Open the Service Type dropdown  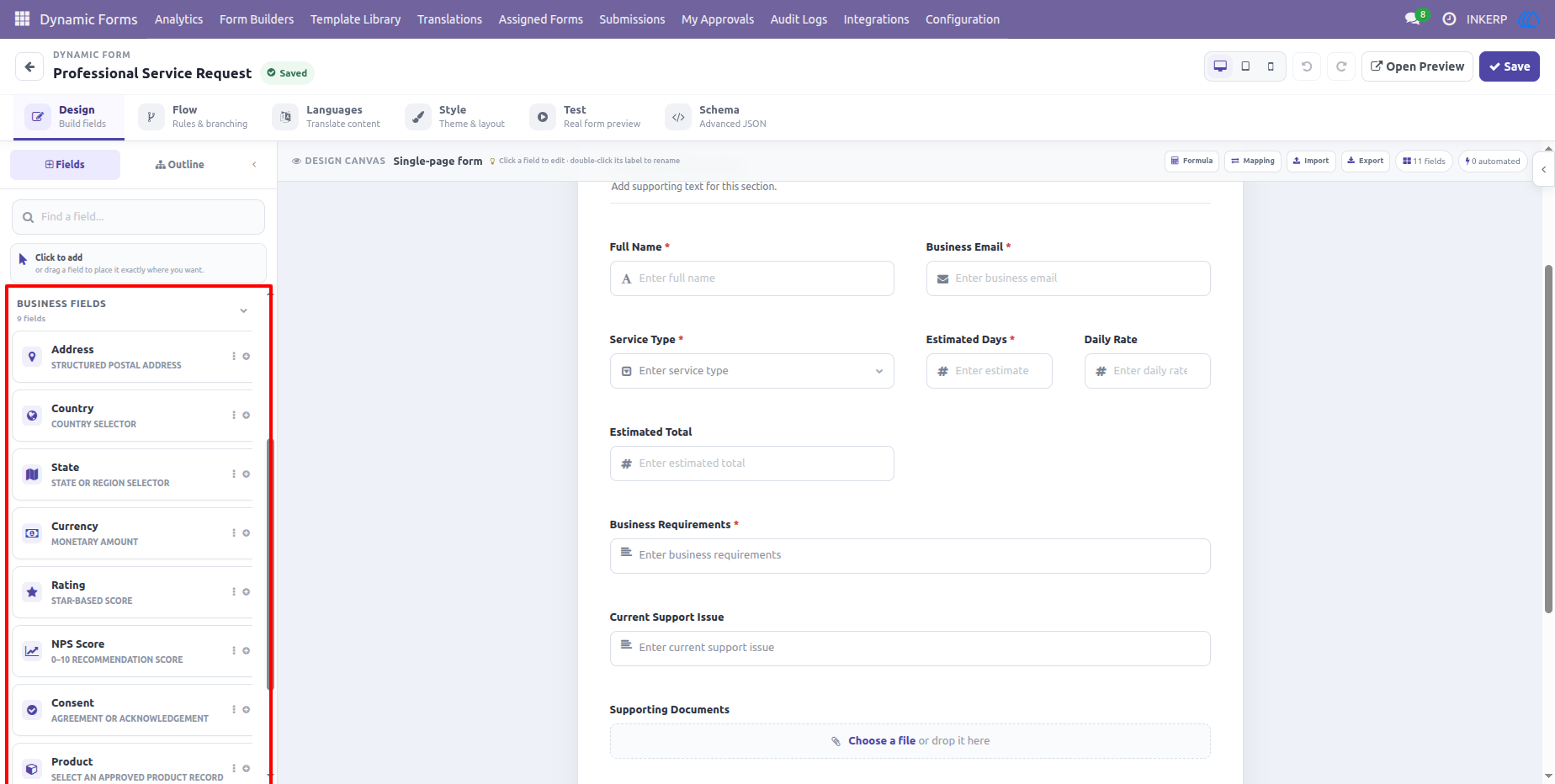pyautogui.click(x=751, y=371)
